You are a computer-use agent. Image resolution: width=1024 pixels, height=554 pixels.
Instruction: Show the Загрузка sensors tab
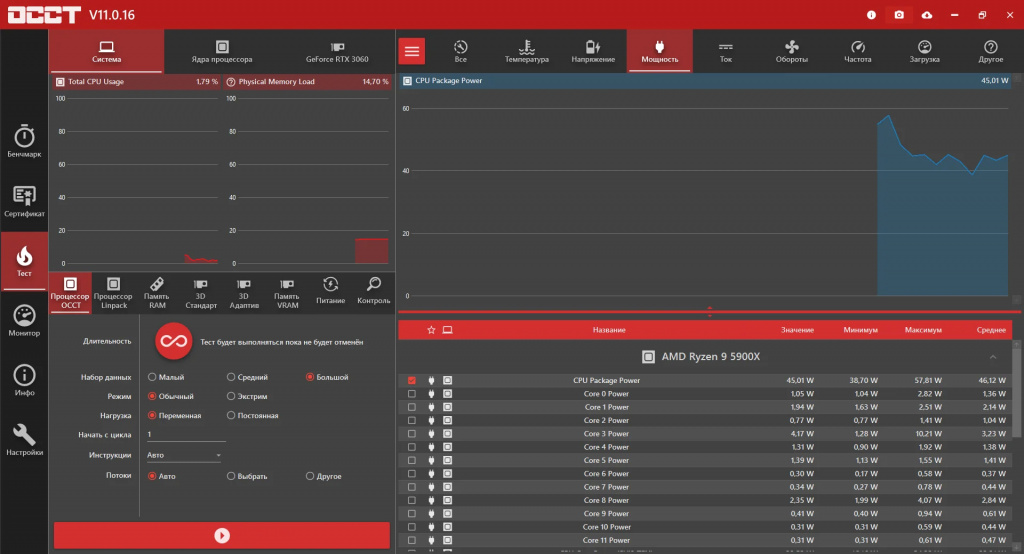[924, 51]
